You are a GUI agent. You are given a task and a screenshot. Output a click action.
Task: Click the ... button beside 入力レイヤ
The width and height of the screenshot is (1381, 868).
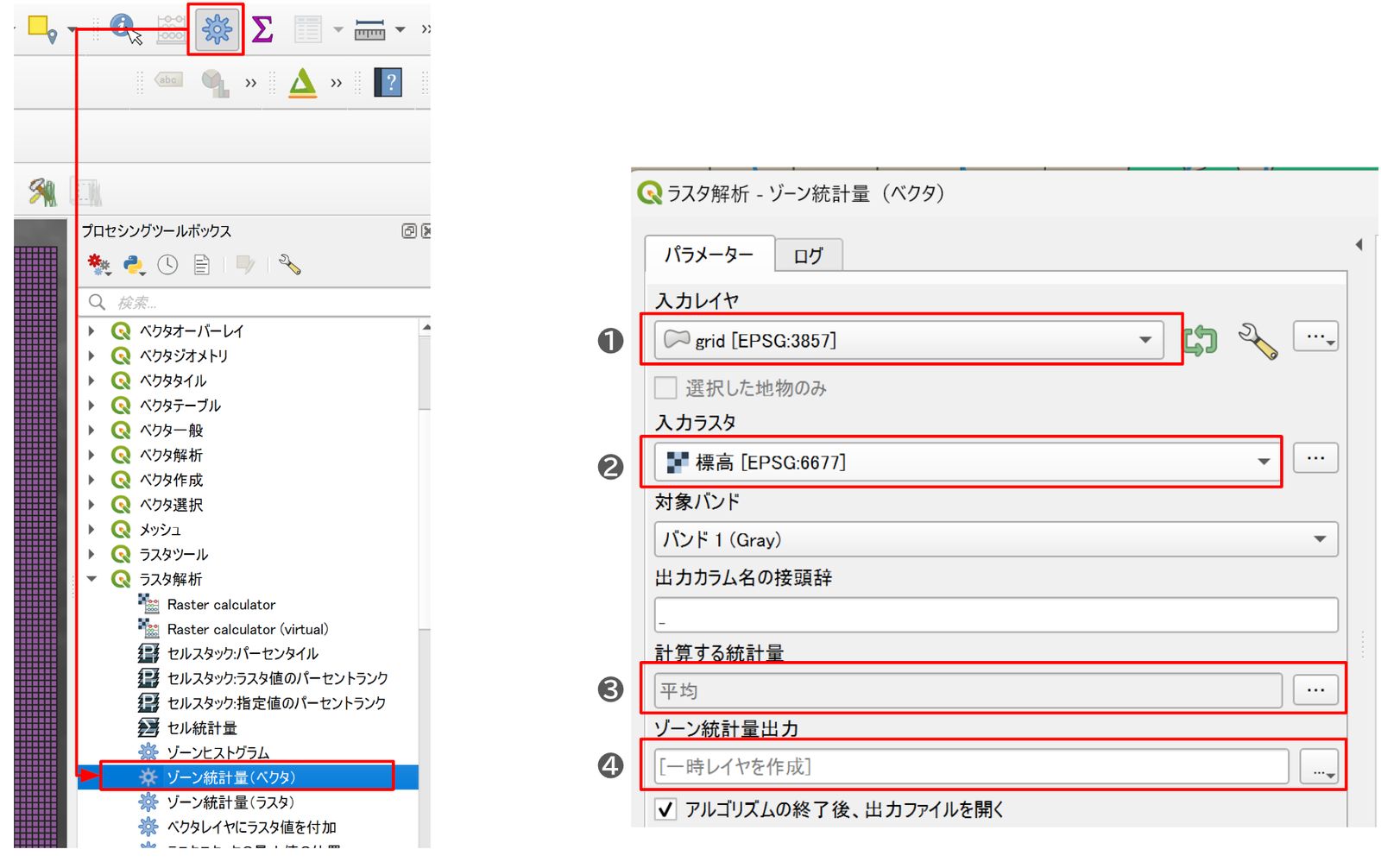[x=1315, y=337]
